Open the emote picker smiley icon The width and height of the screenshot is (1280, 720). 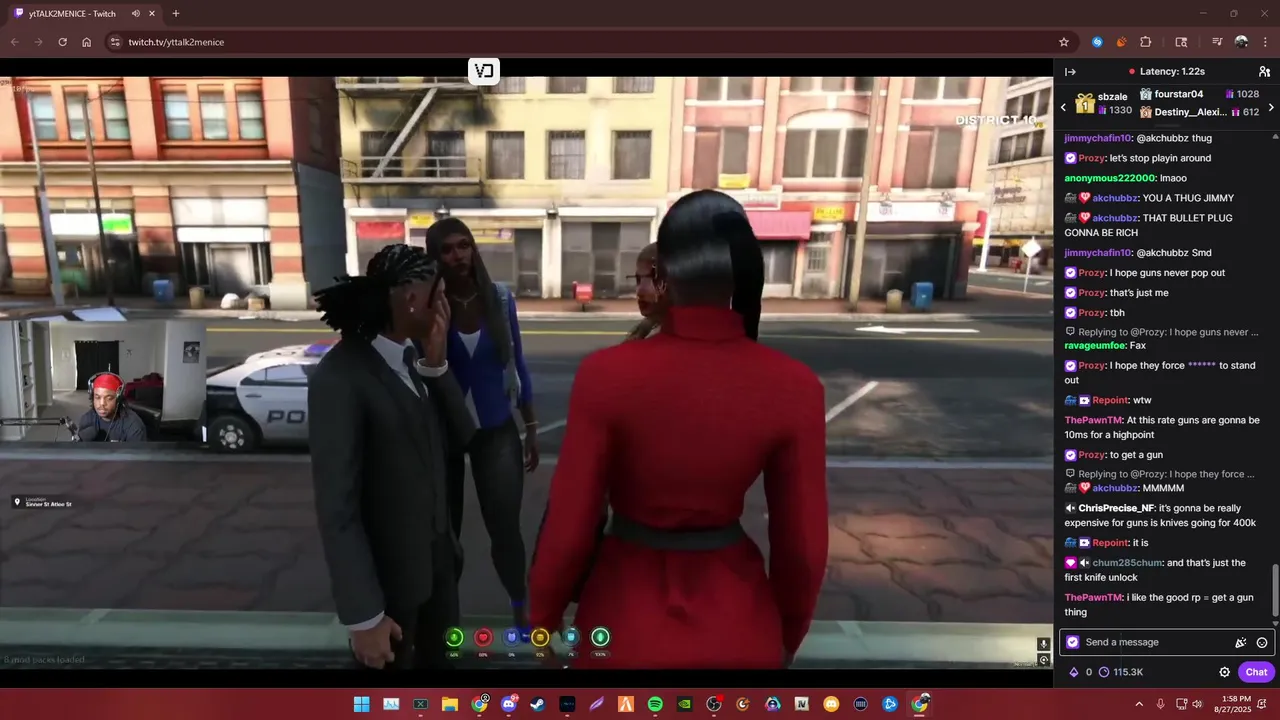click(x=1262, y=643)
